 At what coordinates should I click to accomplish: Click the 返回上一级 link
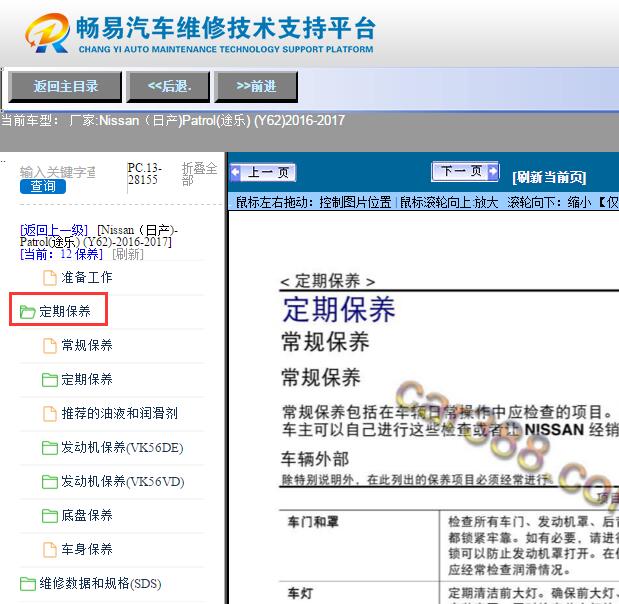(x=54, y=230)
